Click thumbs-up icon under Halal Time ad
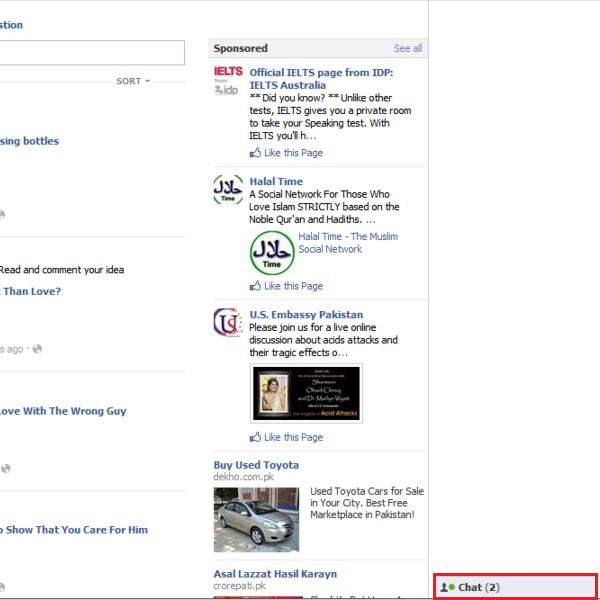This screenshot has height=600, width=600. tap(255, 286)
